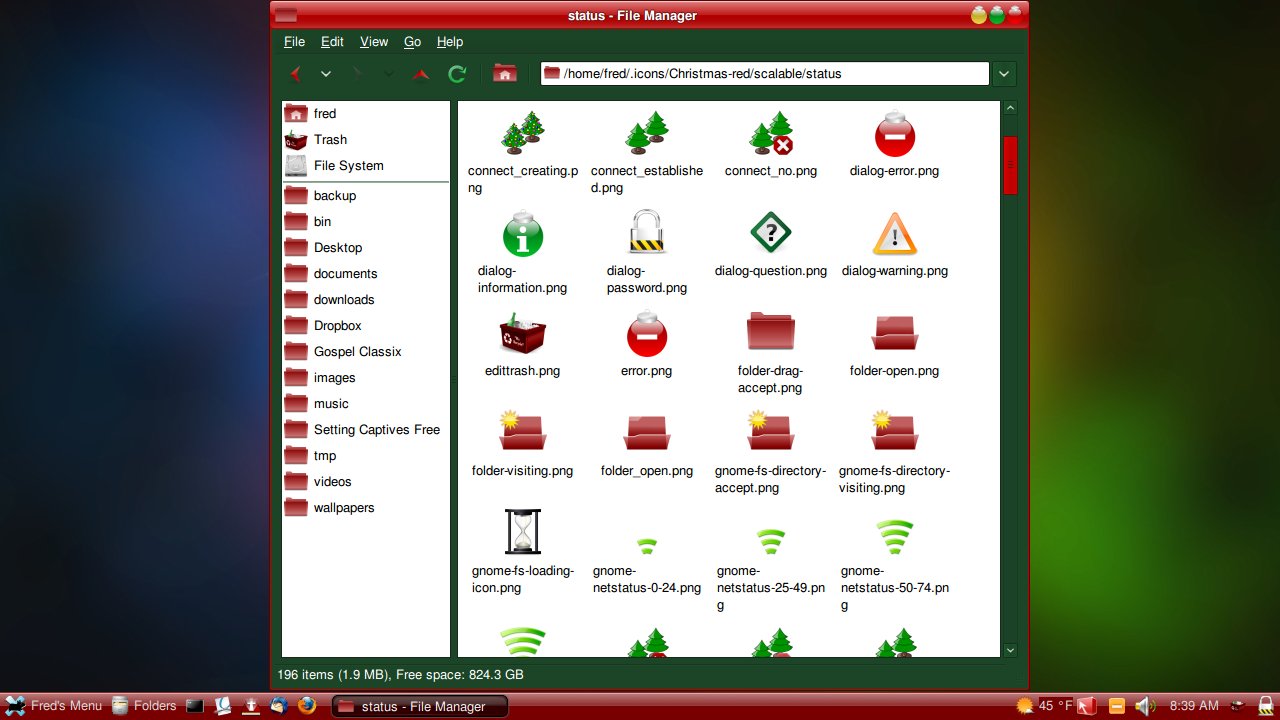
Task: Click the red vertical scrollbar thumb
Action: click(1010, 165)
